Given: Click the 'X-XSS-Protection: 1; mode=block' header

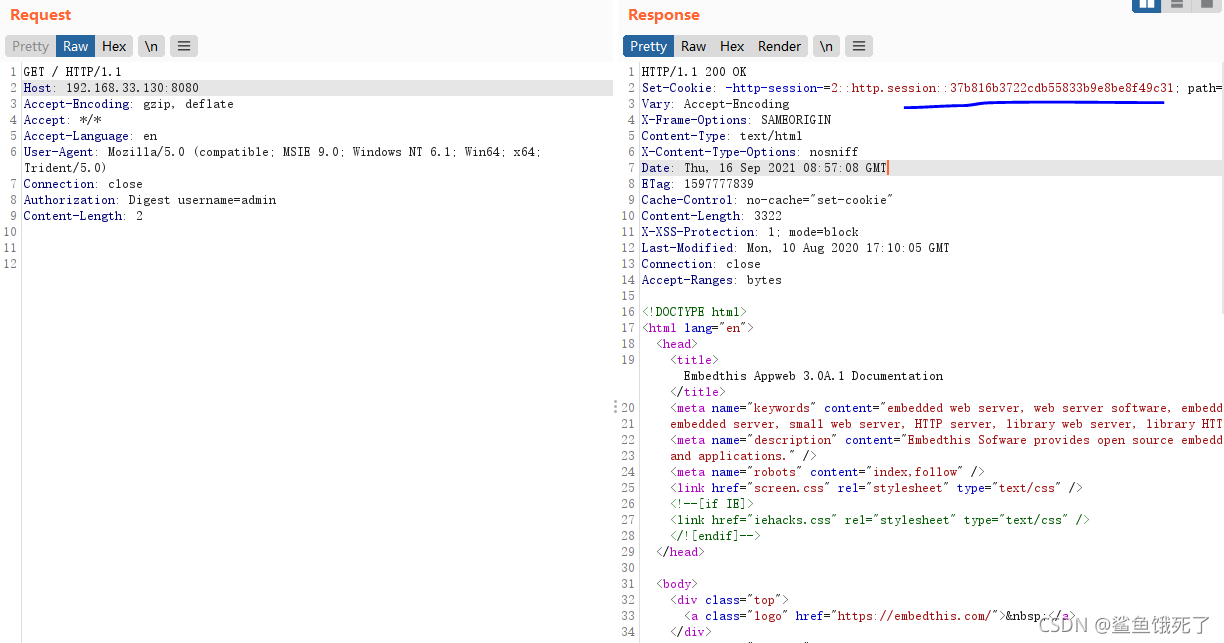Looking at the screenshot, I should (x=750, y=232).
